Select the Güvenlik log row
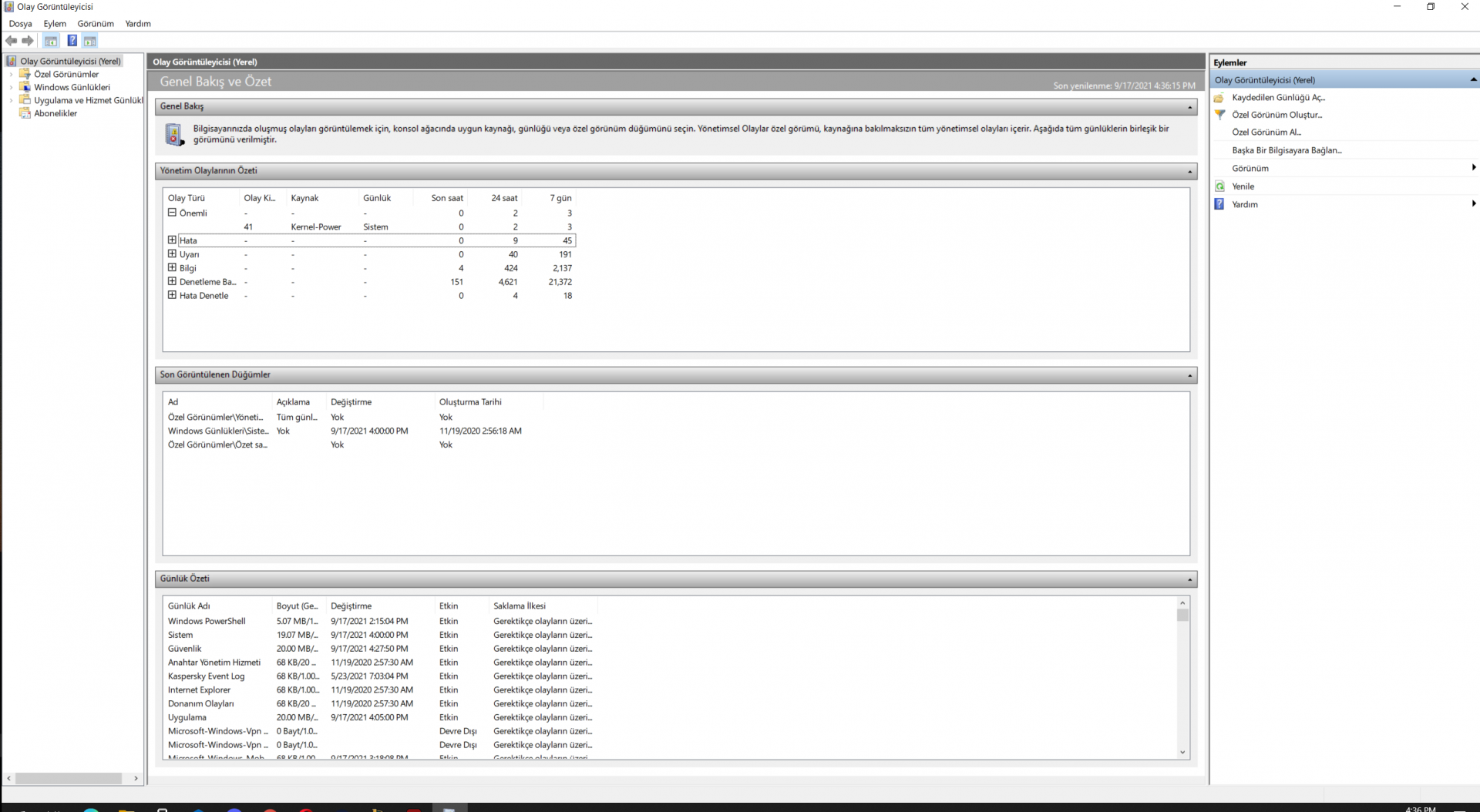 pos(380,649)
